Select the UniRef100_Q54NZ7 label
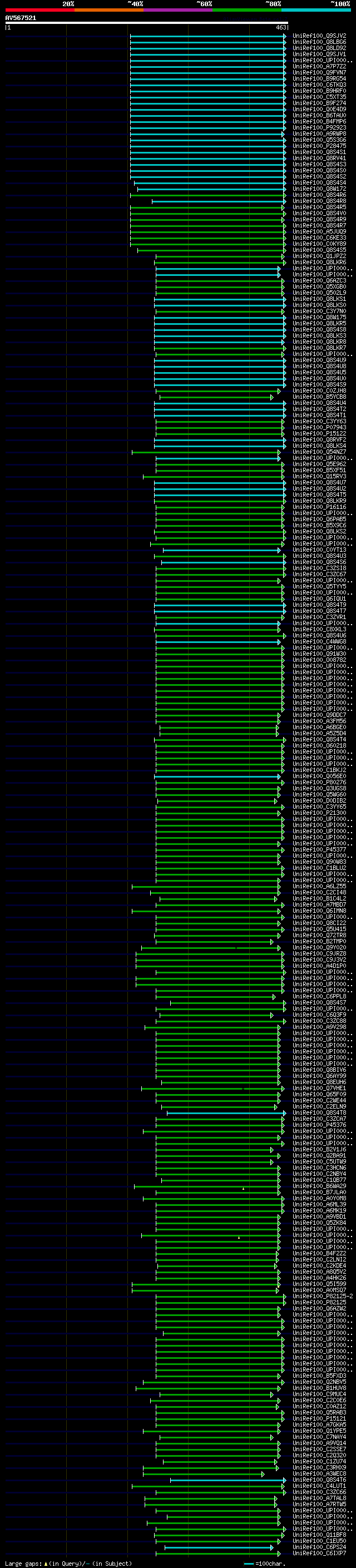This screenshot has width=356, height=1568. pyautogui.click(x=319, y=452)
